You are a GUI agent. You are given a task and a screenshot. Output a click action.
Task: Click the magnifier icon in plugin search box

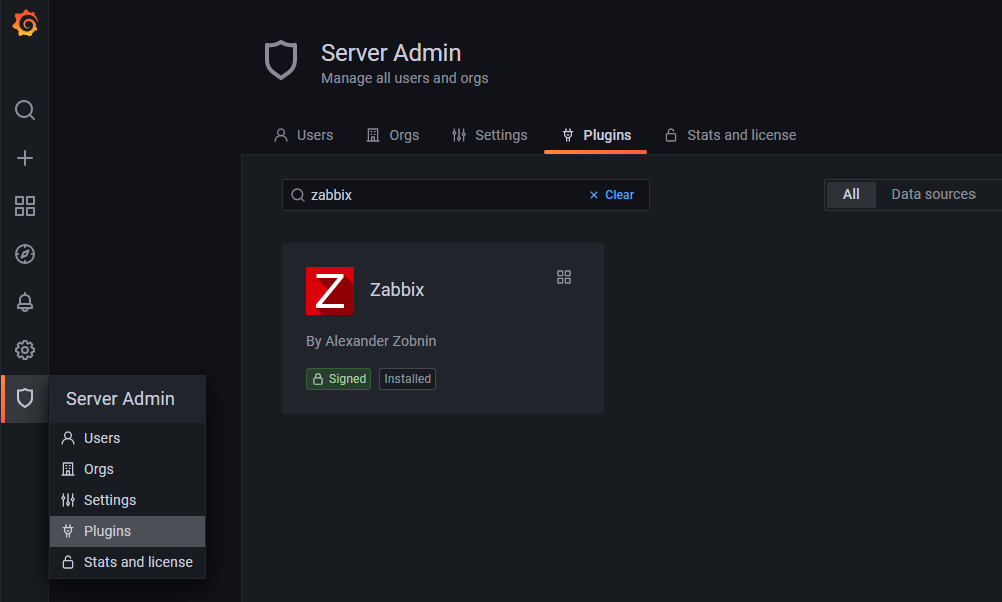coord(298,195)
